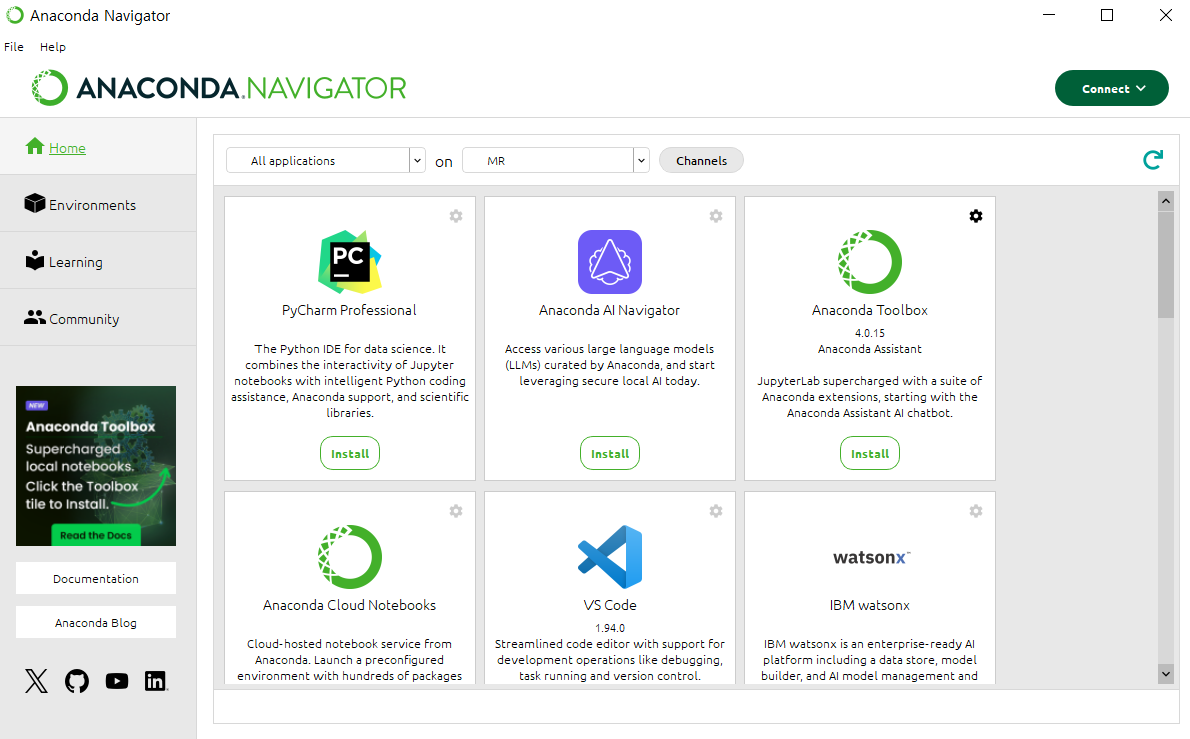Click the Anaconda Assistant subtitle text
Screen dimensions: 1190x739
[x=870, y=349]
